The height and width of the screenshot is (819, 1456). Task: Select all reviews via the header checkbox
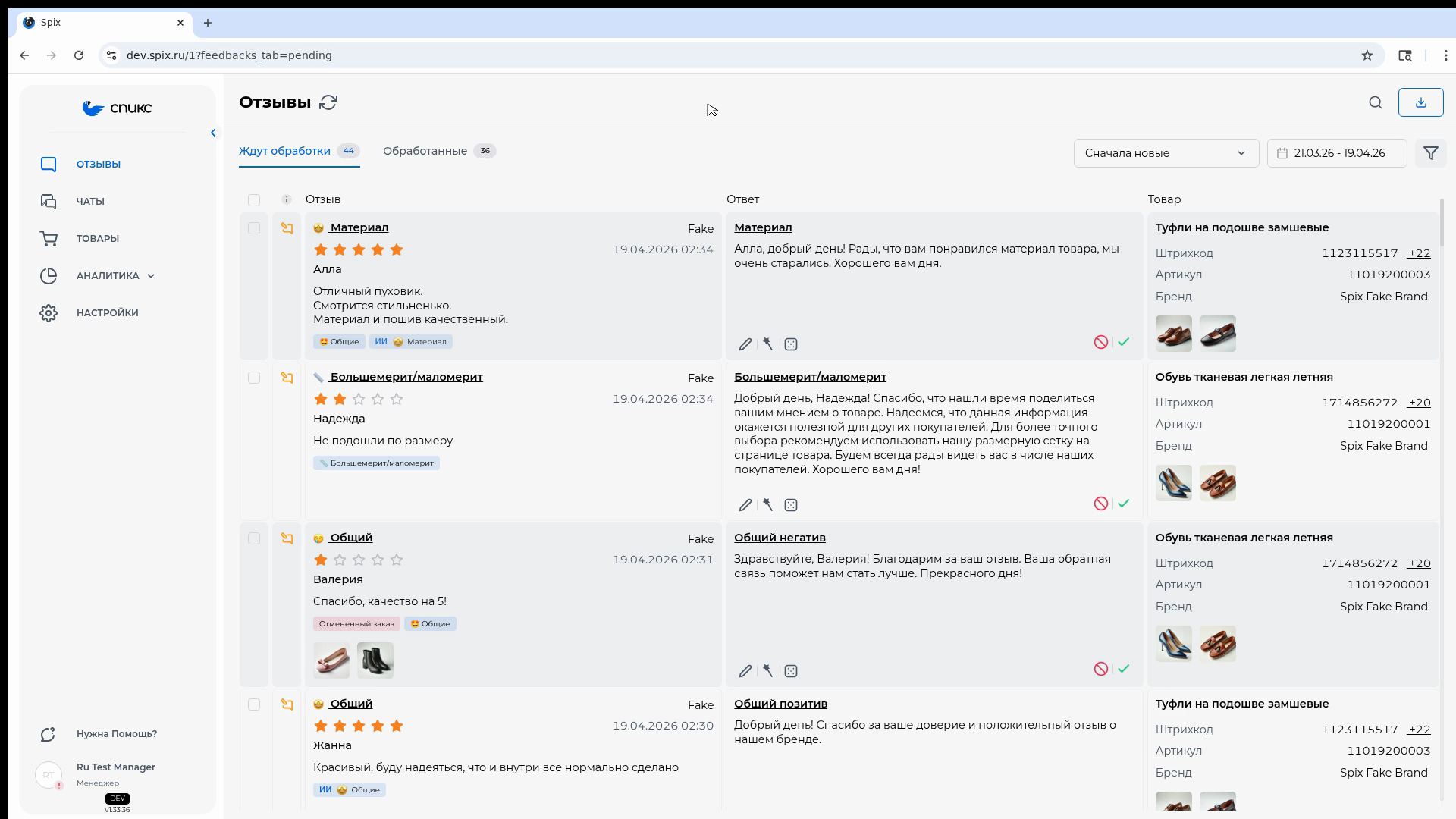[254, 200]
